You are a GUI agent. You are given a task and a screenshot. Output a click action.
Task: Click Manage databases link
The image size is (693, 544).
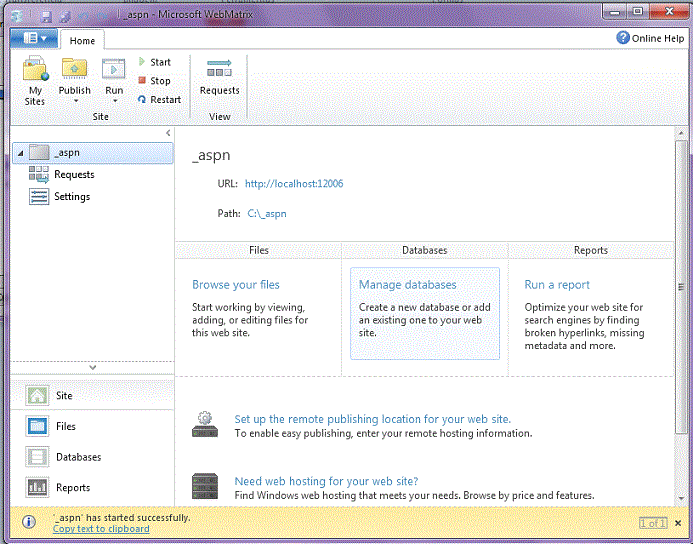(407, 285)
